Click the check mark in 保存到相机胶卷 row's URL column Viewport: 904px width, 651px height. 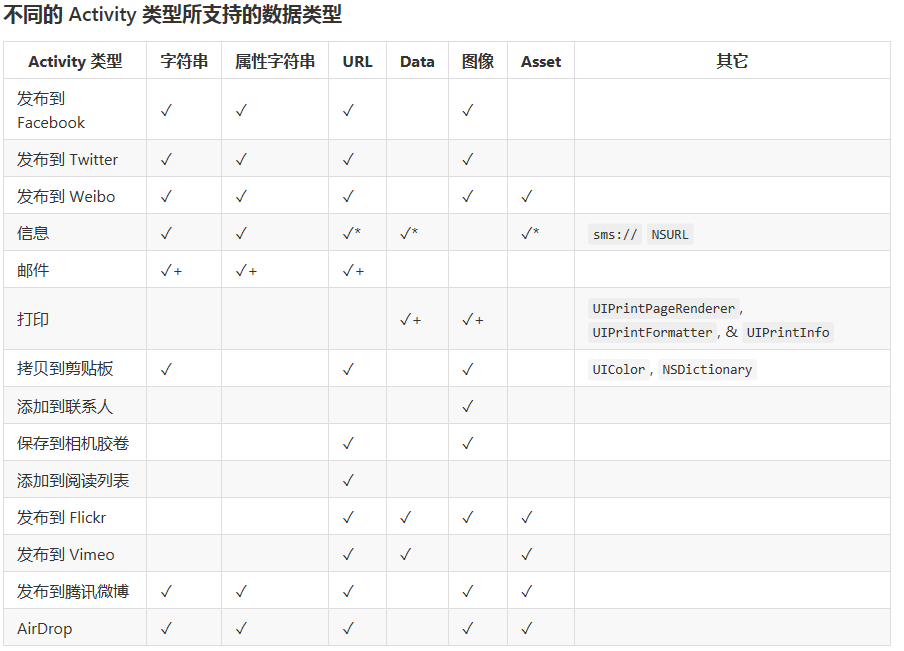(x=348, y=443)
